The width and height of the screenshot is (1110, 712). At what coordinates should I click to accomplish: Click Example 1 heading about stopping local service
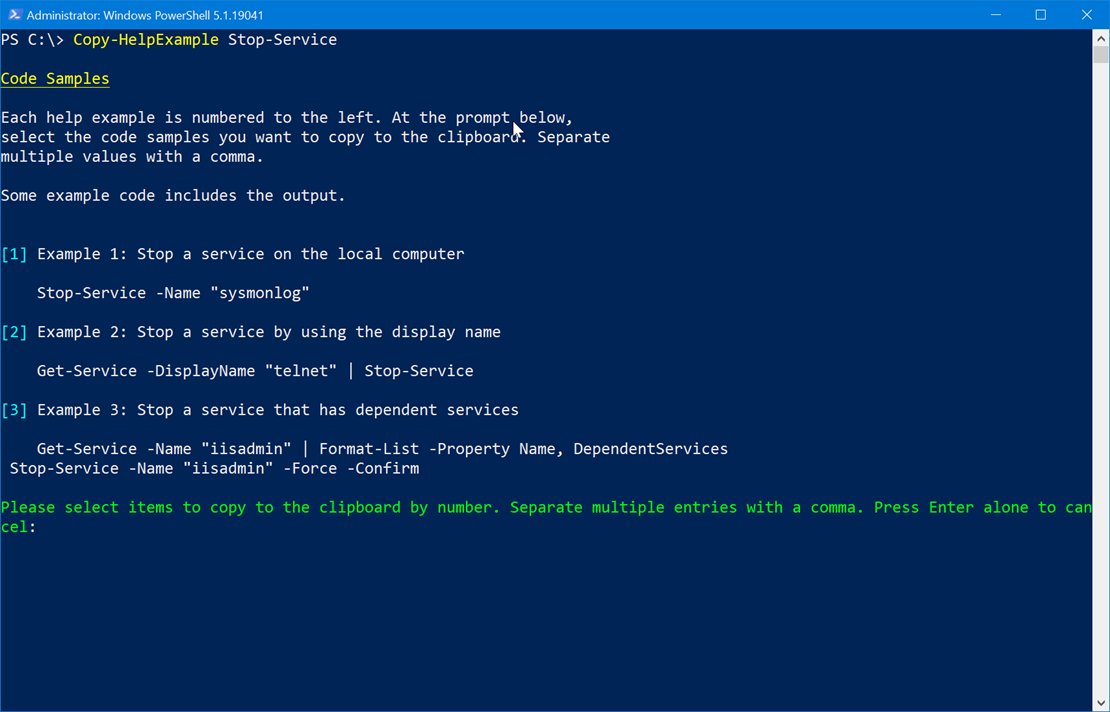(x=250, y=253)
